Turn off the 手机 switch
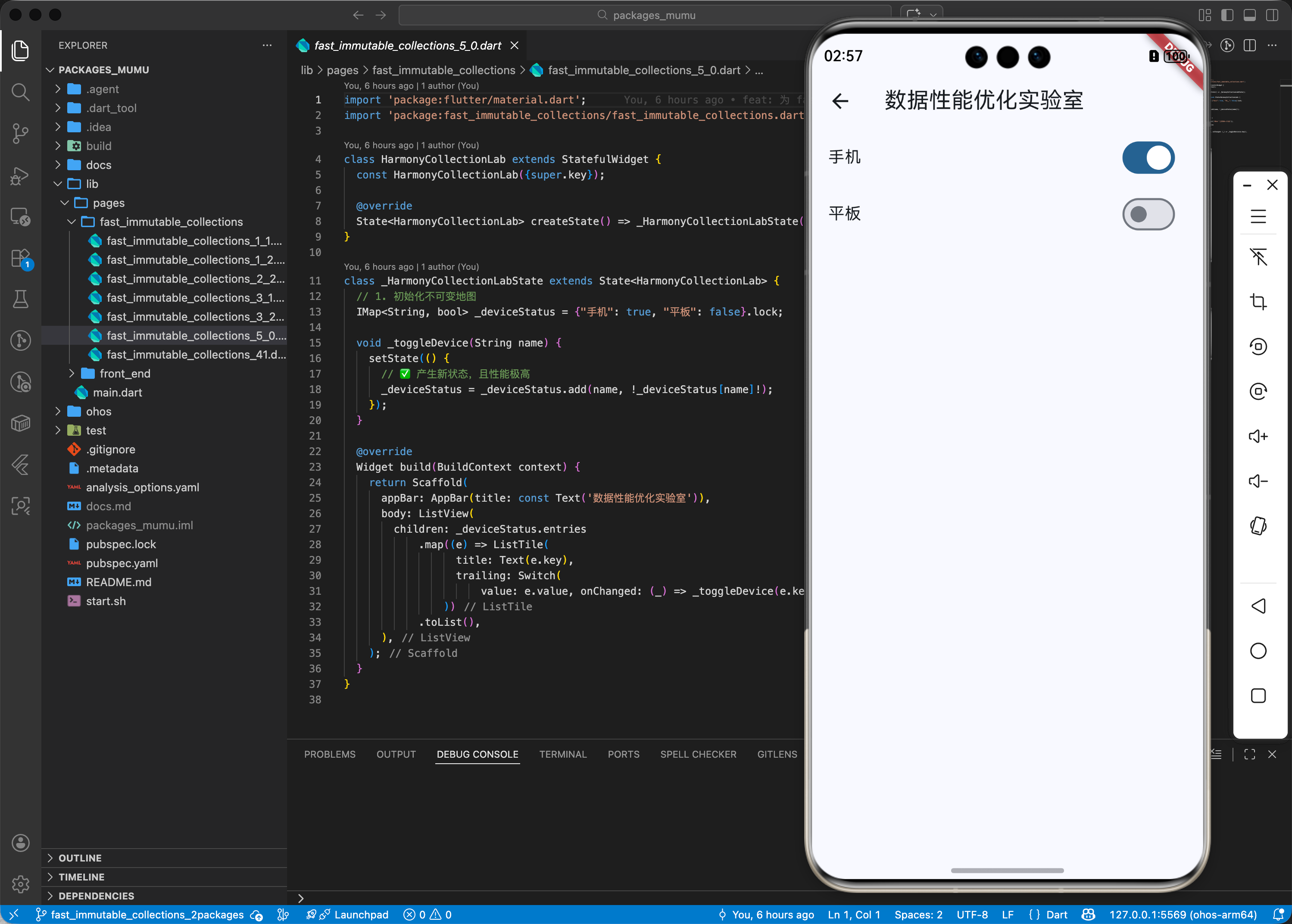The height and width of the screenshot is (924, 1292). coord(1148,158)
